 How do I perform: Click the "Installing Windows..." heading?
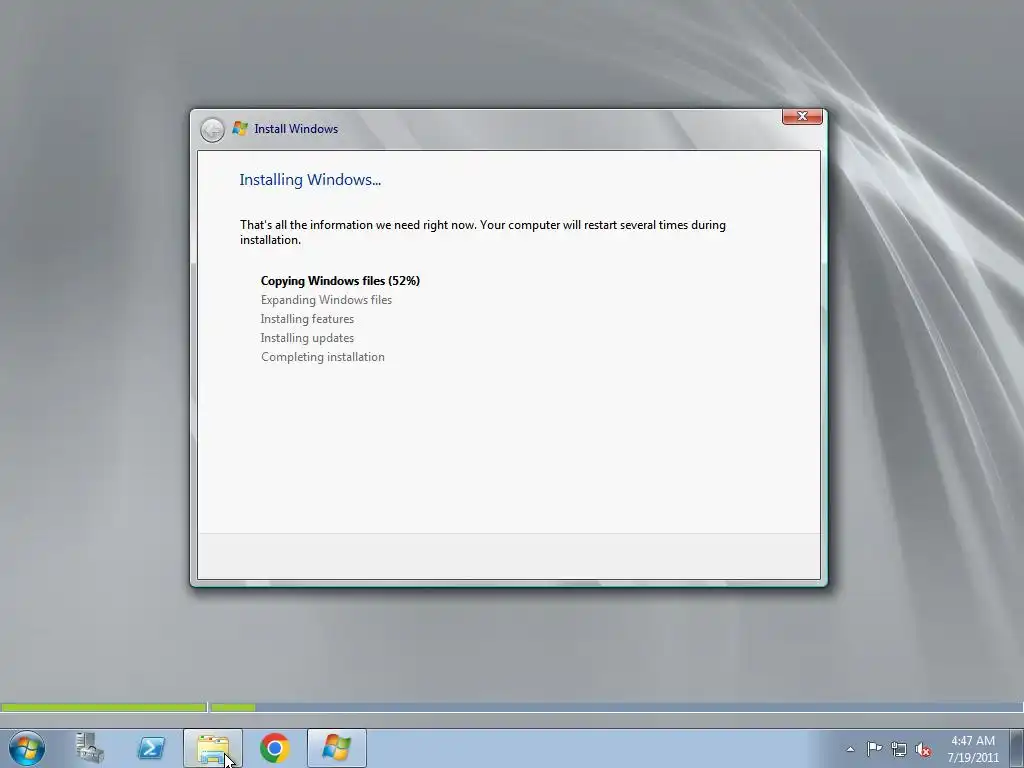310,180
